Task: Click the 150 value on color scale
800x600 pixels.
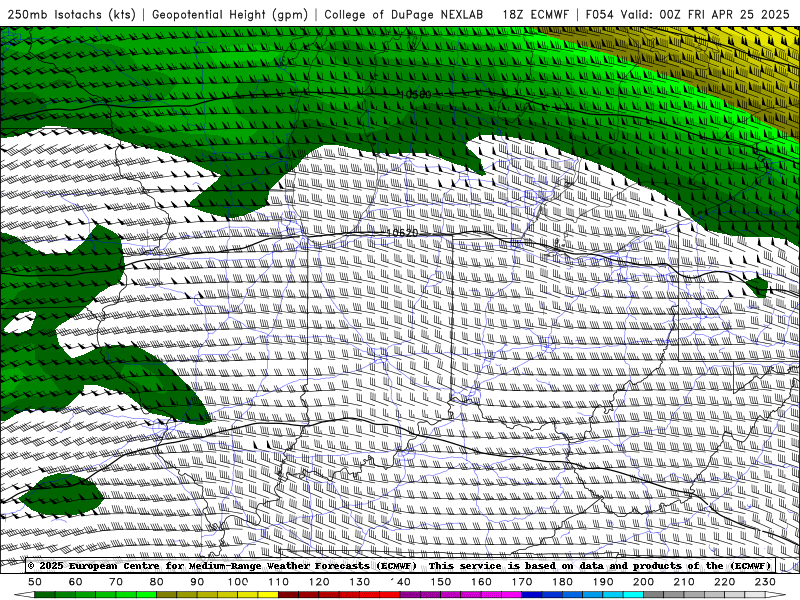Action: [441, 582]
